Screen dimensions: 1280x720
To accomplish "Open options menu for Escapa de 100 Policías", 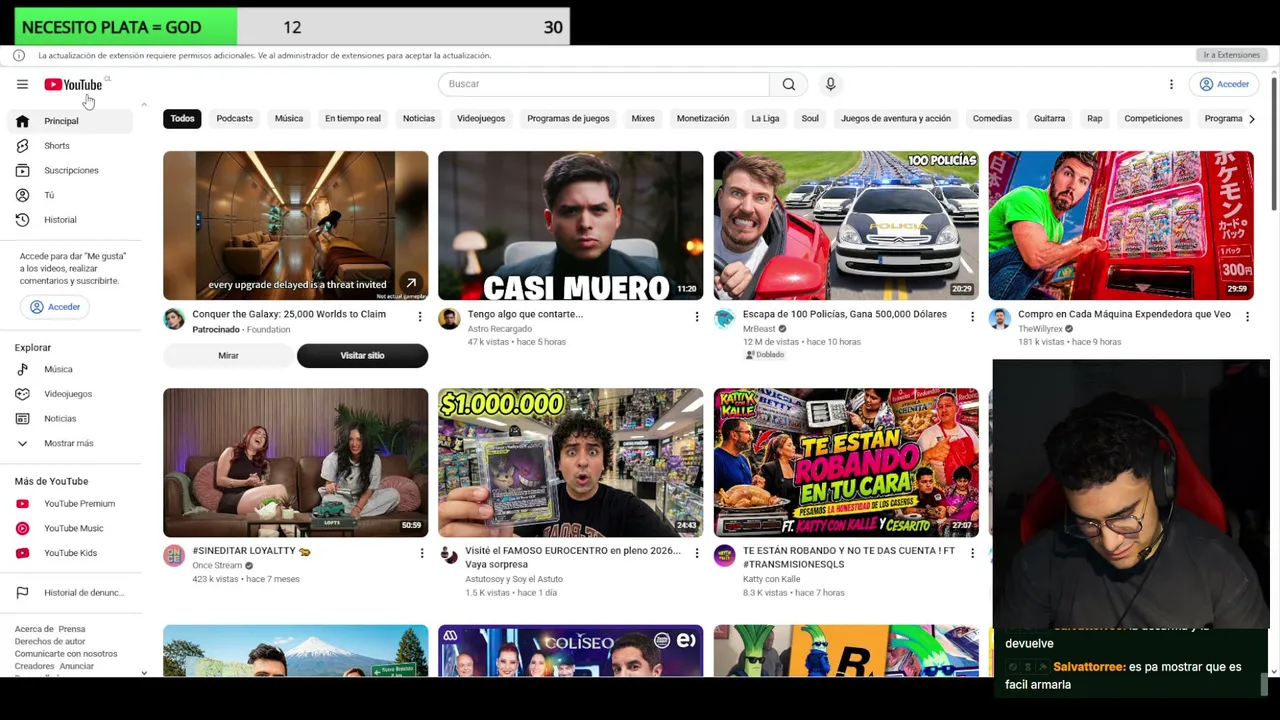I will point(971,317).
